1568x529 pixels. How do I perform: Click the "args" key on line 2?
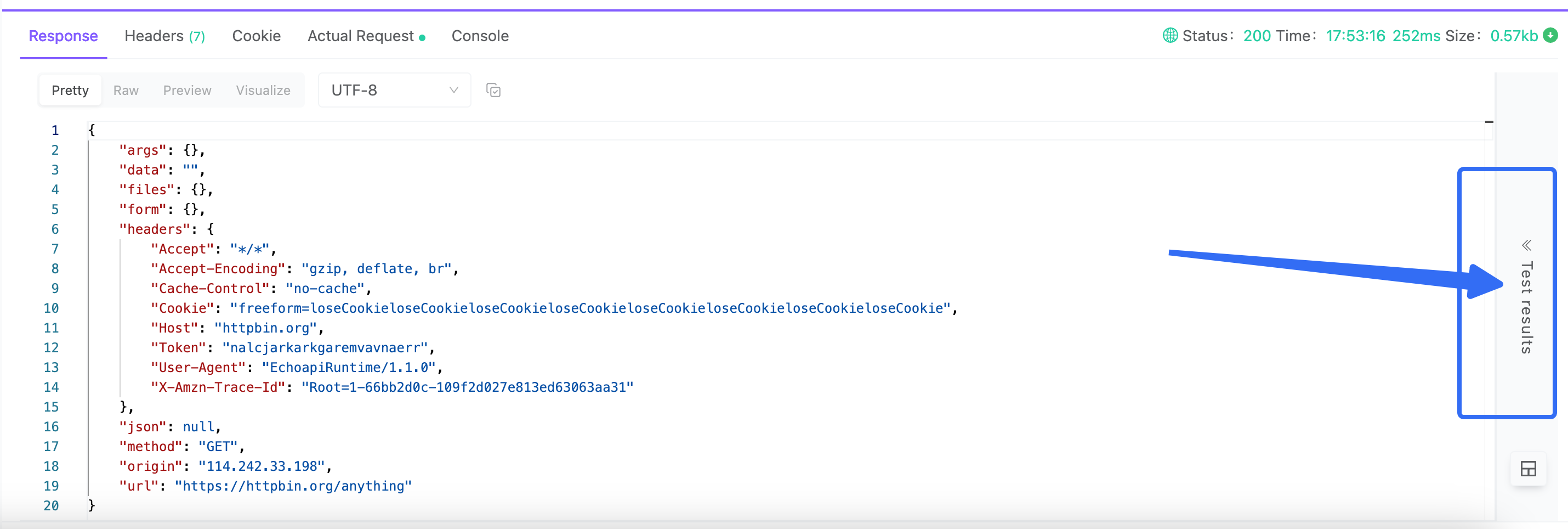(143, 150)
